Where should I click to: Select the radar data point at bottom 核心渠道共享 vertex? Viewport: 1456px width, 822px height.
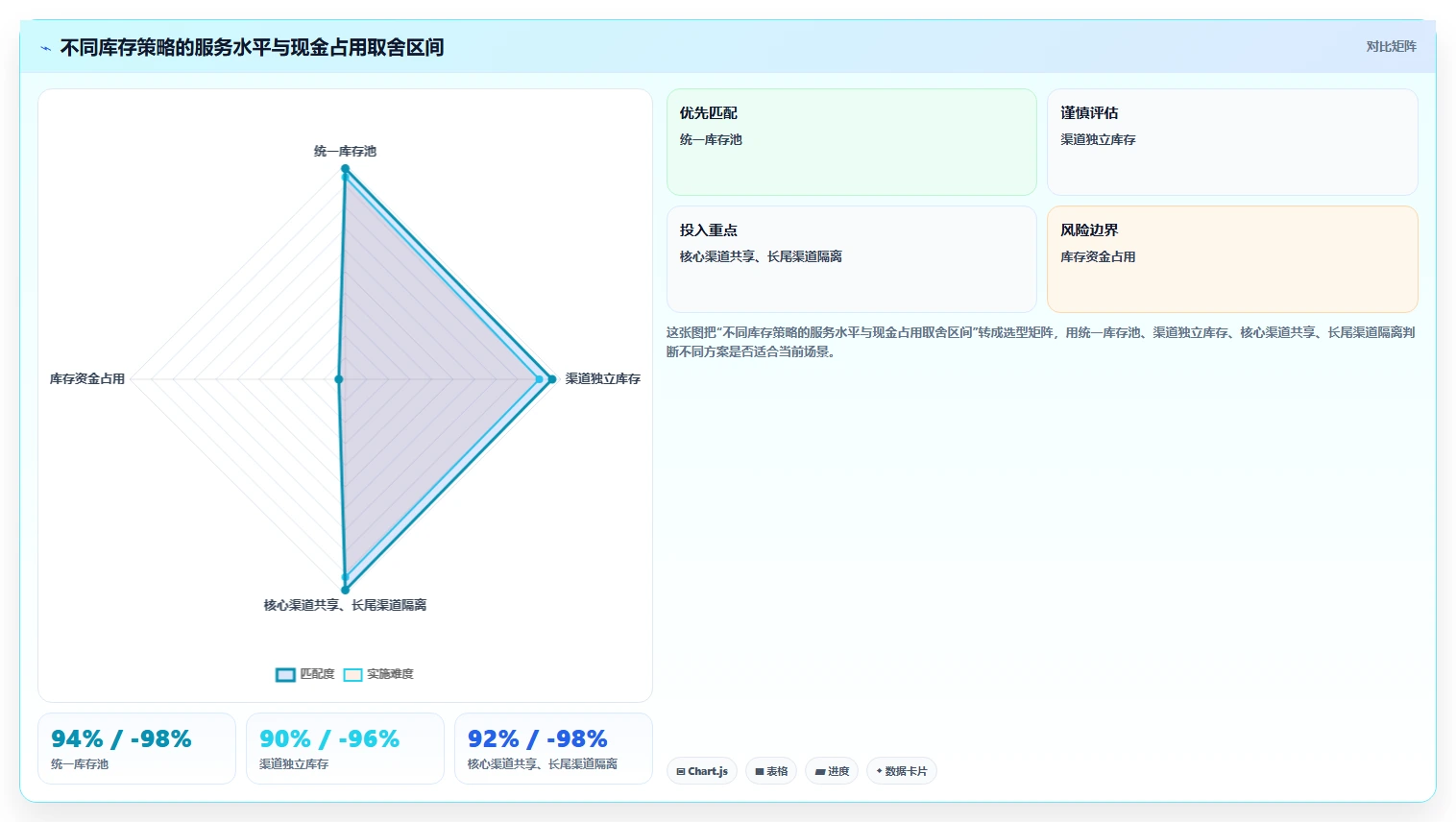[345, 590]
